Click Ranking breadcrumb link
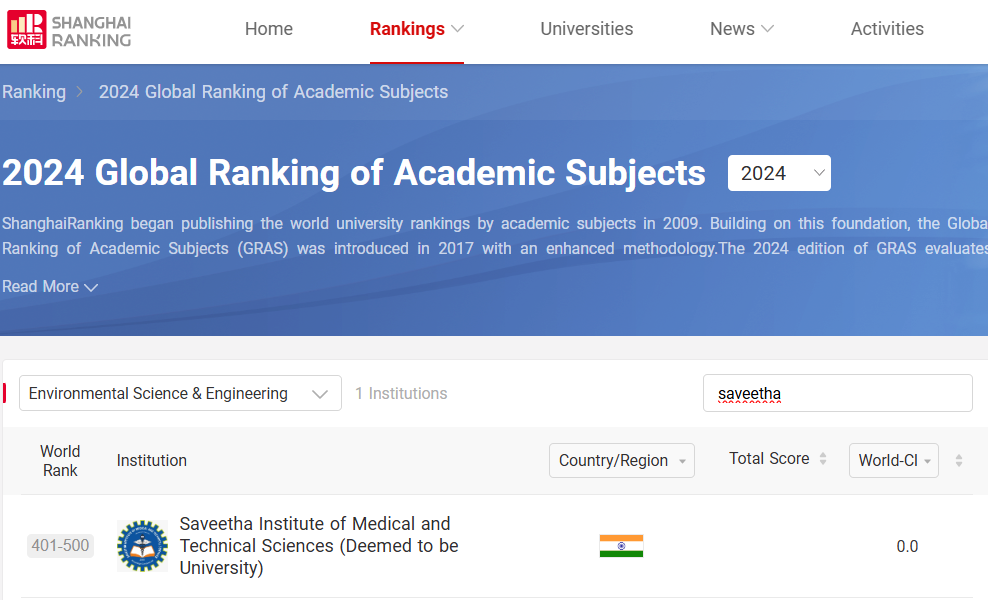The height and width of the screenshot is (600, 988). [x=34, y=92]
